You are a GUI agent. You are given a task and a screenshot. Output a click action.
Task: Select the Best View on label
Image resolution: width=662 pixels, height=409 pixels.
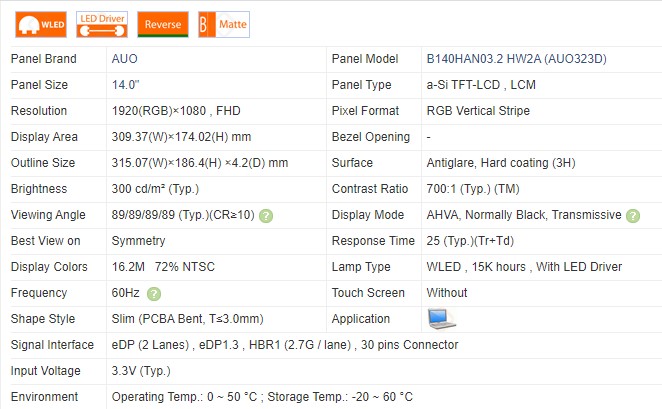tap(45, 241)
